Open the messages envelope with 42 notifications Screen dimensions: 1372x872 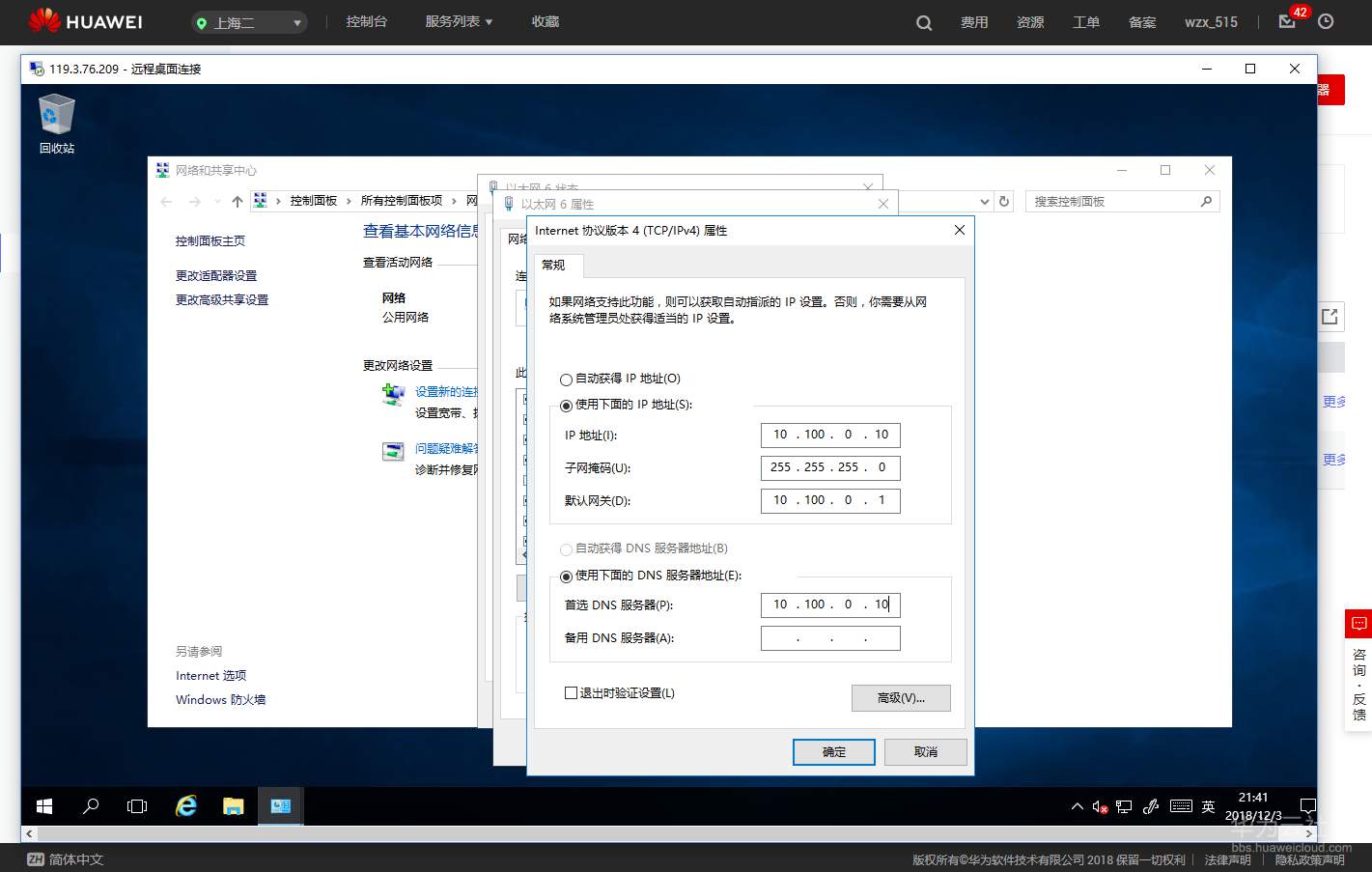point(1287,21)
